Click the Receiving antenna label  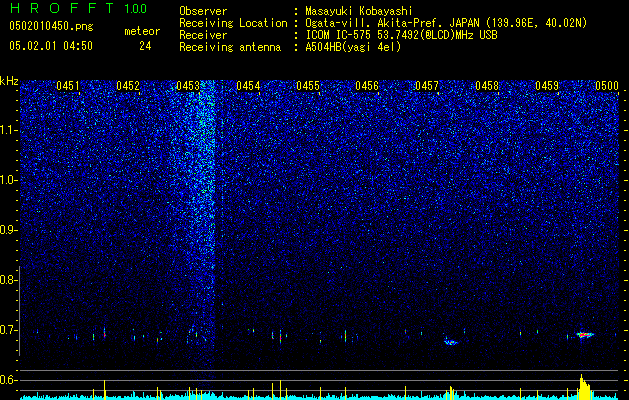230,47
